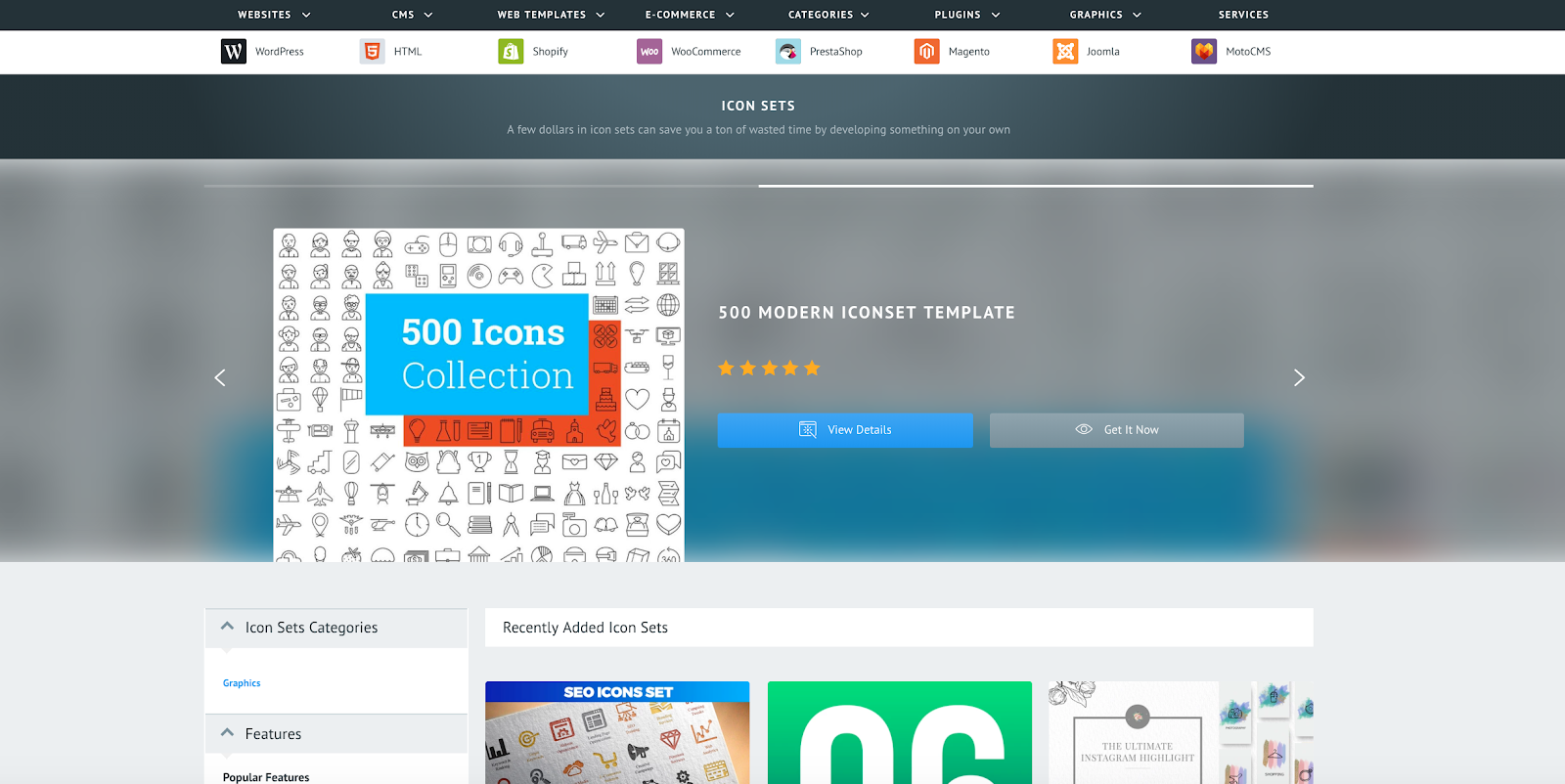Open the 500 Modern Iconset Template title

pyautogui.click(x=867, y=313)
